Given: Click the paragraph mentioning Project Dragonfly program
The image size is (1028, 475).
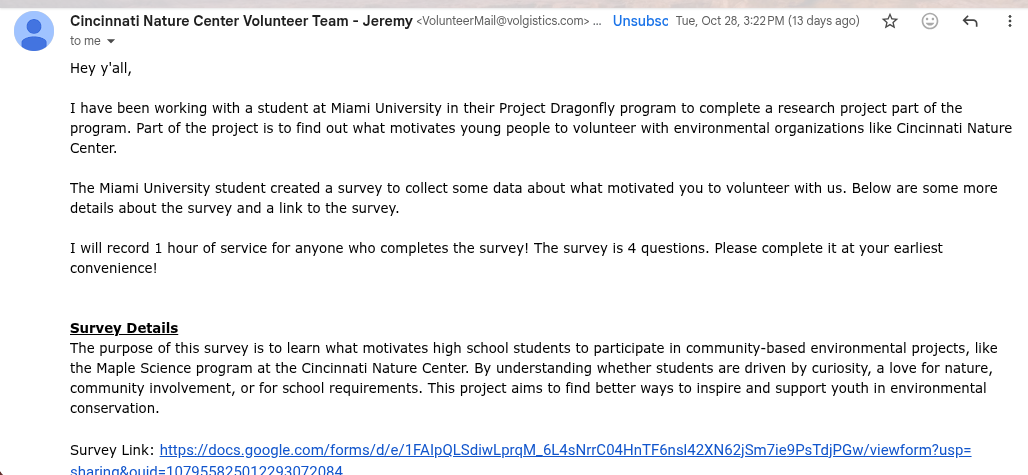Looking at the screenshot, I should point(500,128).
